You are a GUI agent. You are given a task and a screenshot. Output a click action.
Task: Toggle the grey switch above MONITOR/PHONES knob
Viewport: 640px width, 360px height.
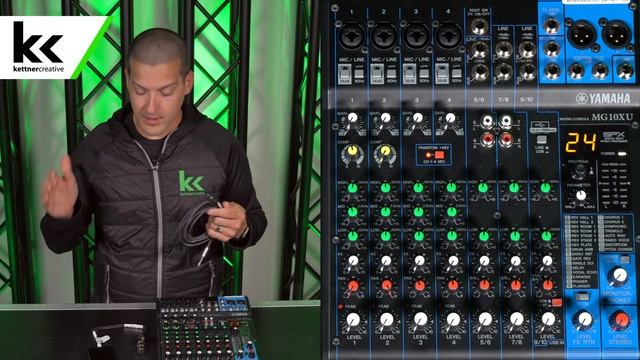coord(625,260)
